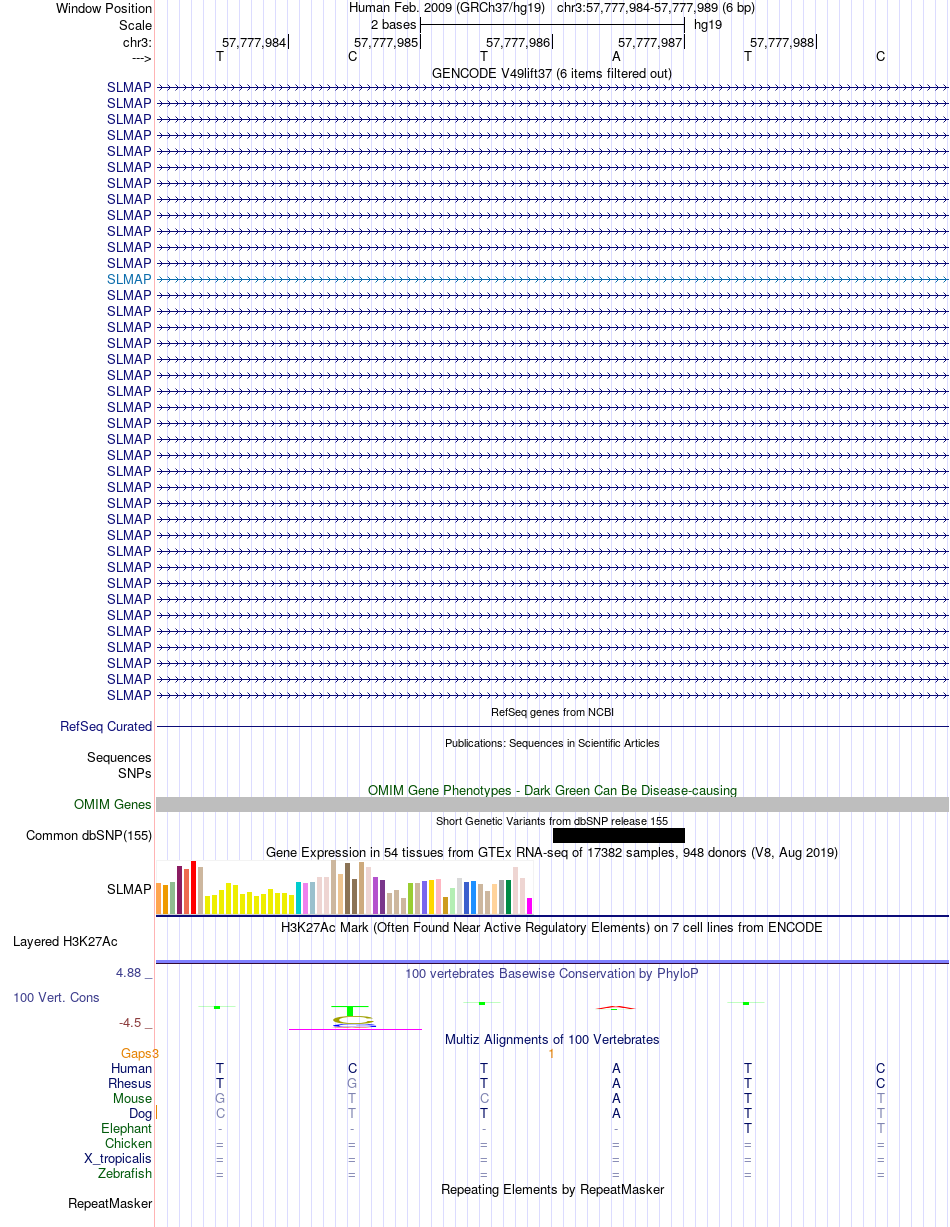The image size is (950, 1227).
Task: Click the 2 bases scale bar text
Action: 393,24
